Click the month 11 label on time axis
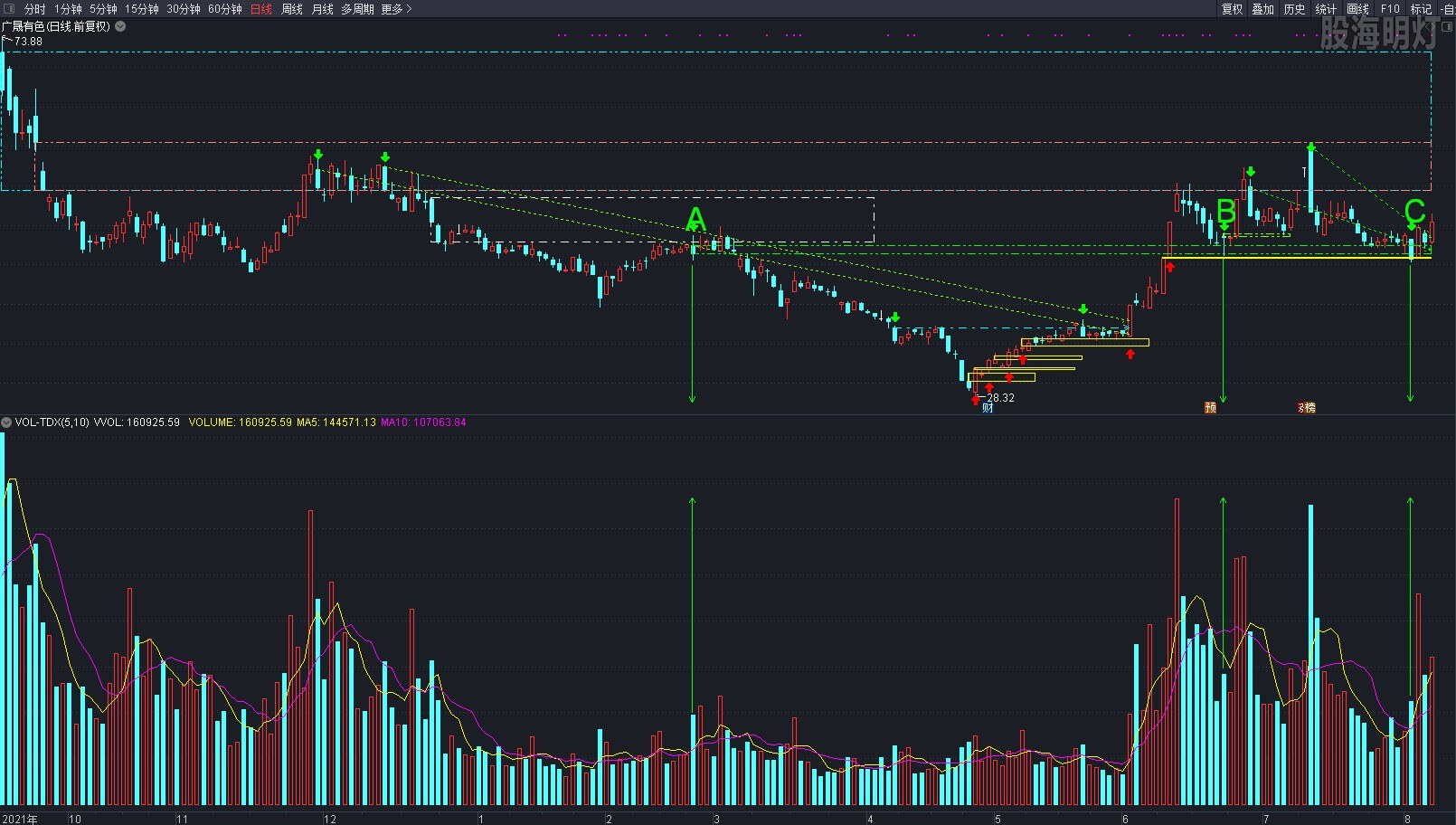 coord(182,819)
